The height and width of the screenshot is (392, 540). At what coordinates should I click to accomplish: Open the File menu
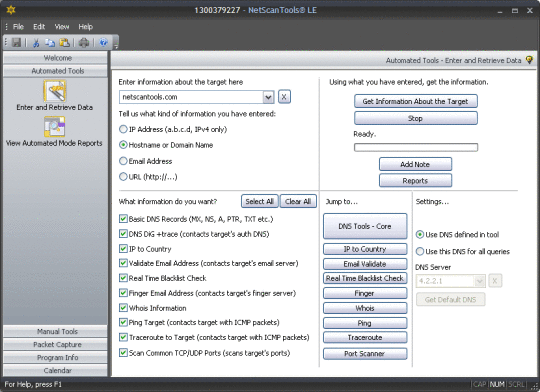(x=18, y=27)
